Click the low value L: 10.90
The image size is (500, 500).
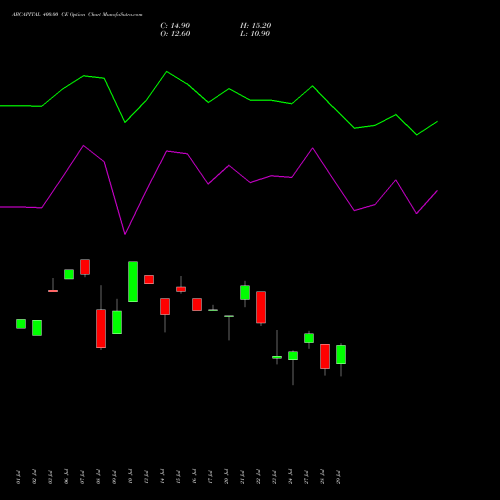(255, 34)
